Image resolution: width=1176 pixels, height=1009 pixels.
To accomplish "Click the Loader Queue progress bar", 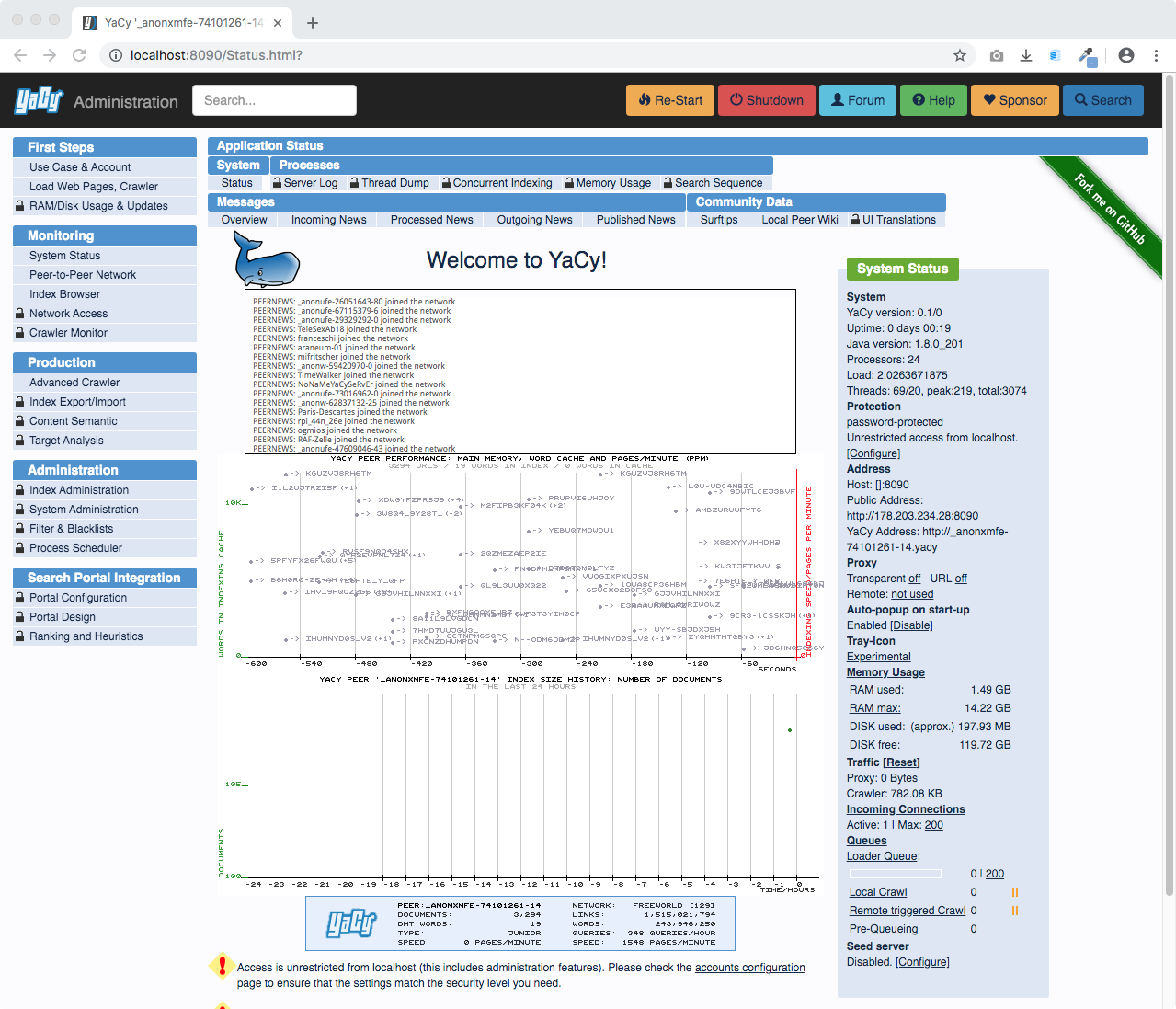I will (895, 874).
